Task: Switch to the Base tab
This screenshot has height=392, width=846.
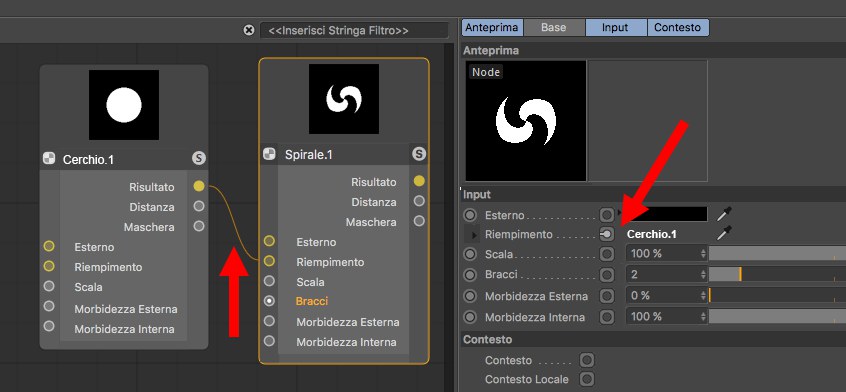Action: point(554,27)
